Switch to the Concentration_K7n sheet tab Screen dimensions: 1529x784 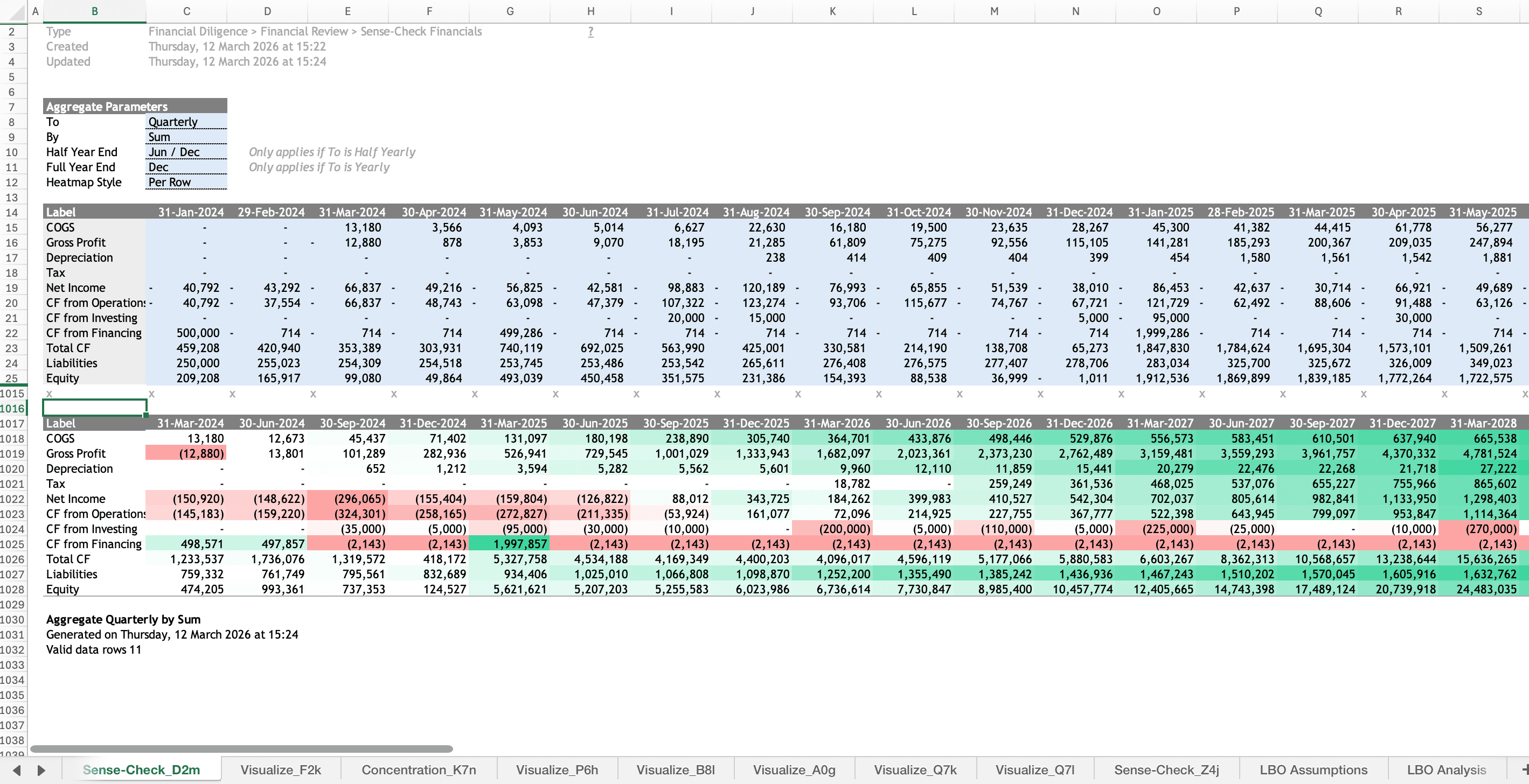[x=419, y=769]
